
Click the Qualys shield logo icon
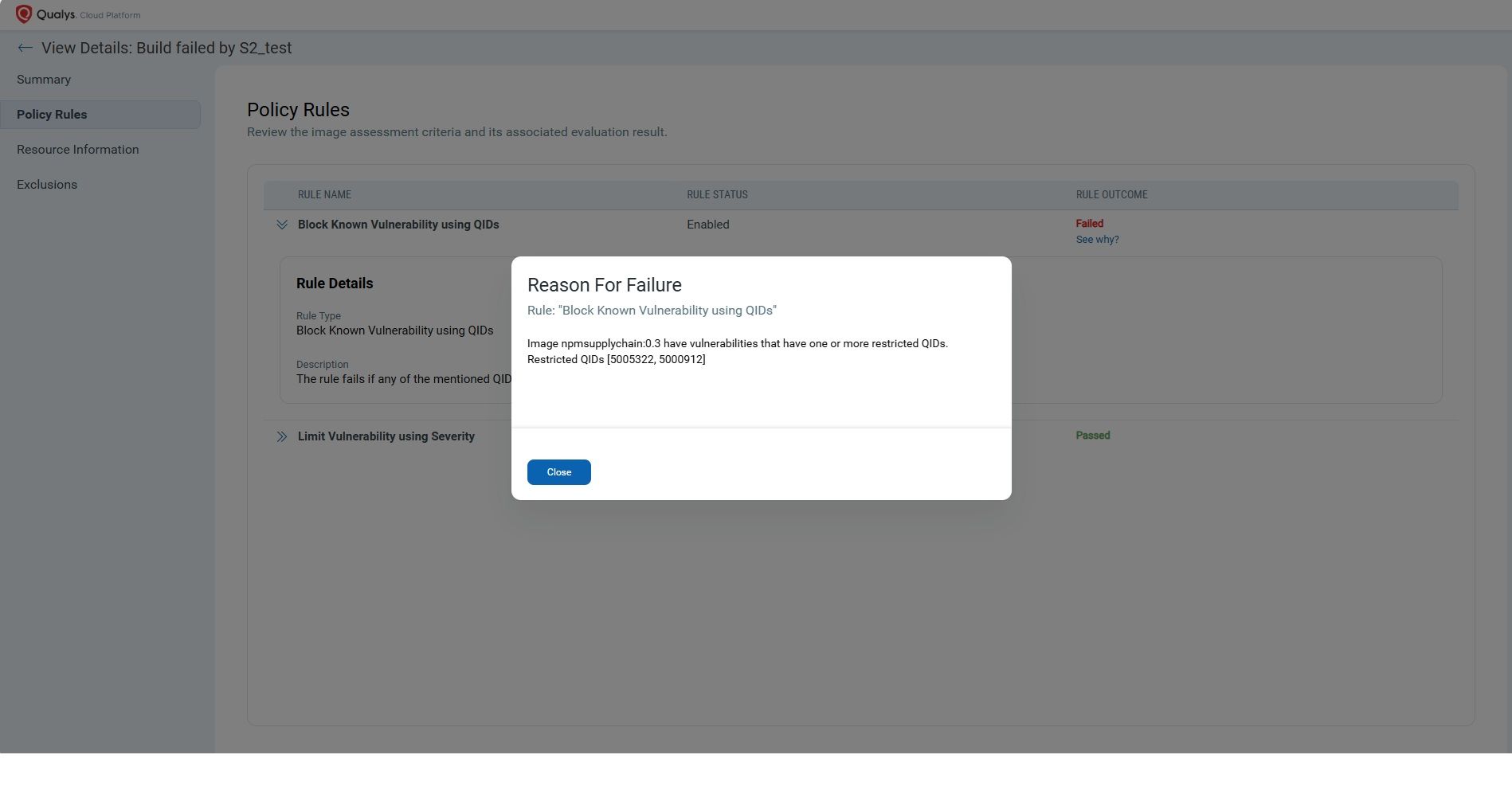24,14
